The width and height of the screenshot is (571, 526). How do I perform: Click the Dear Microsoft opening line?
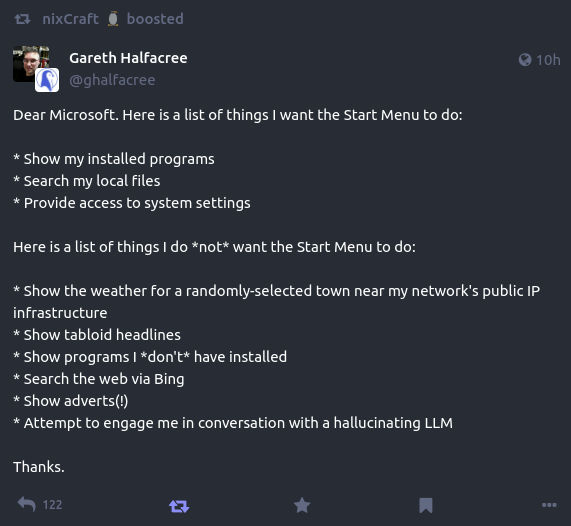coord(238,115)
